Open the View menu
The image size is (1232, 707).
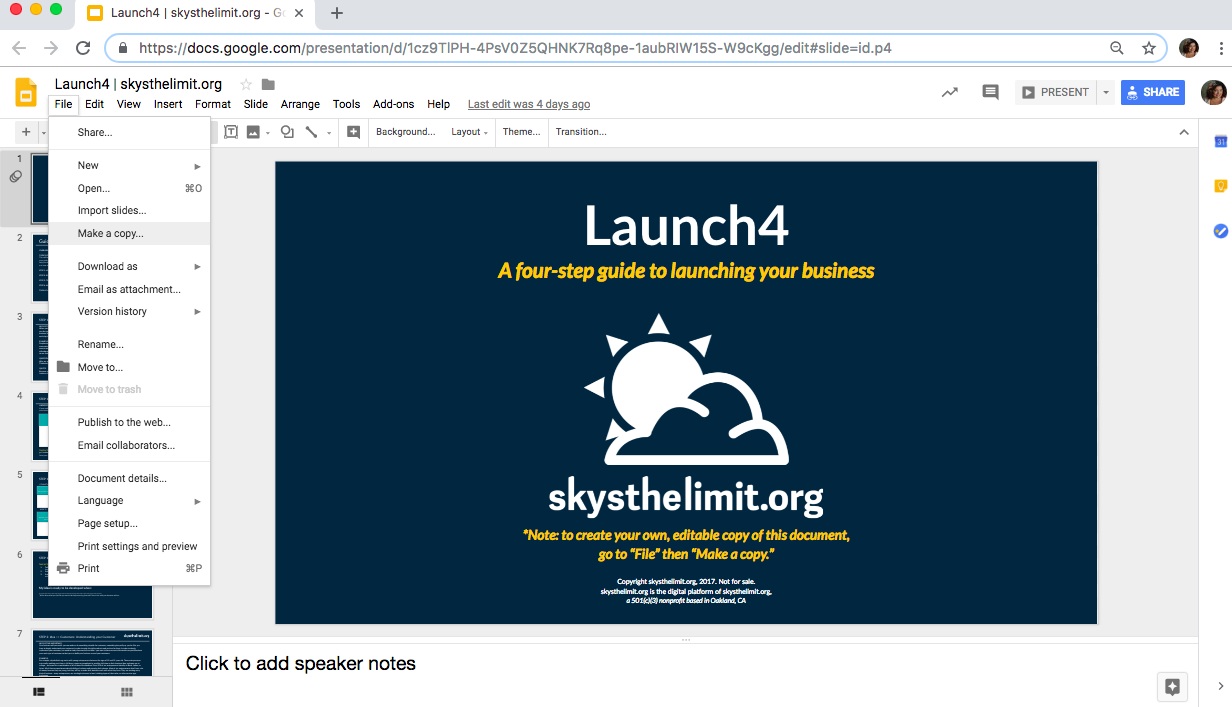point(128,104)
